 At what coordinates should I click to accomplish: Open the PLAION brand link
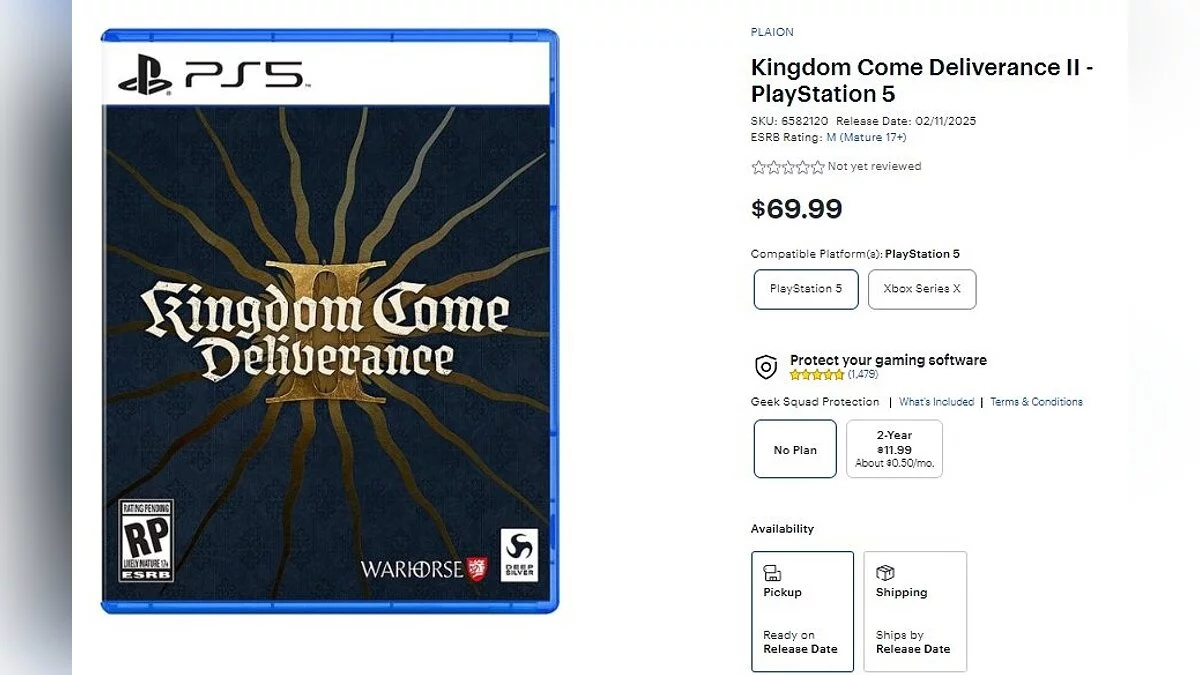click(x=772, y=32)
